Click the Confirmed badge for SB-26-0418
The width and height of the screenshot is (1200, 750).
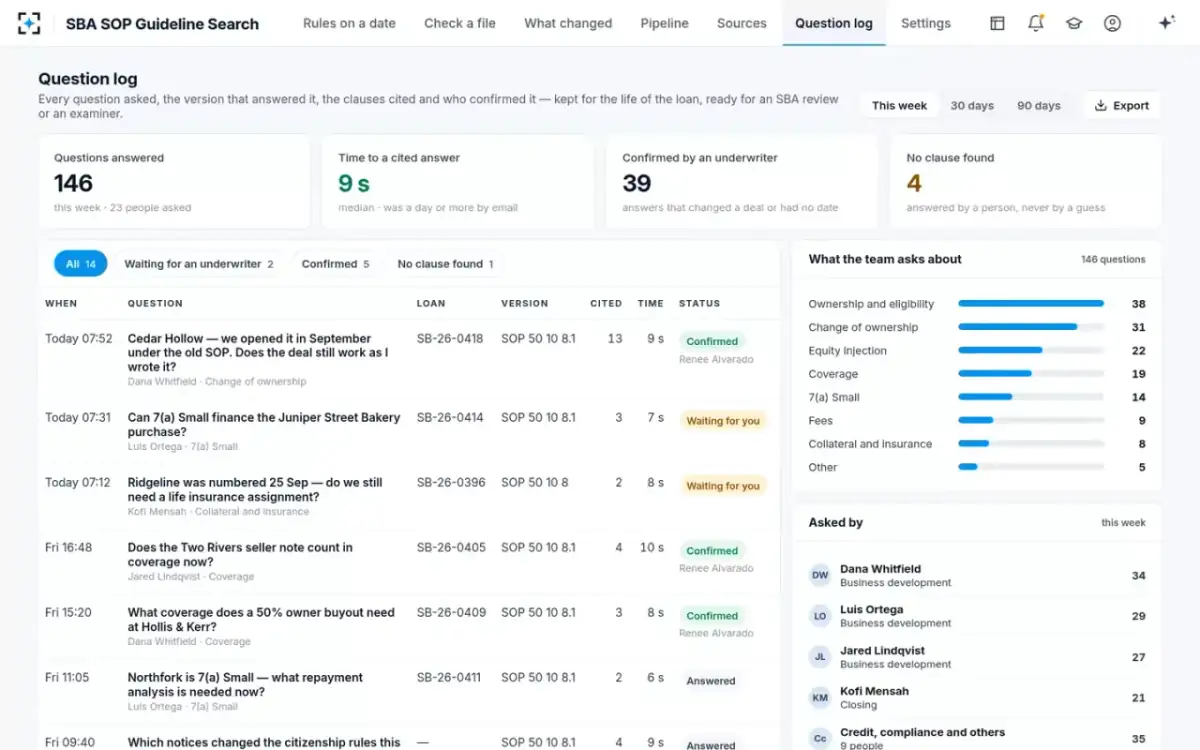(712, 341)
